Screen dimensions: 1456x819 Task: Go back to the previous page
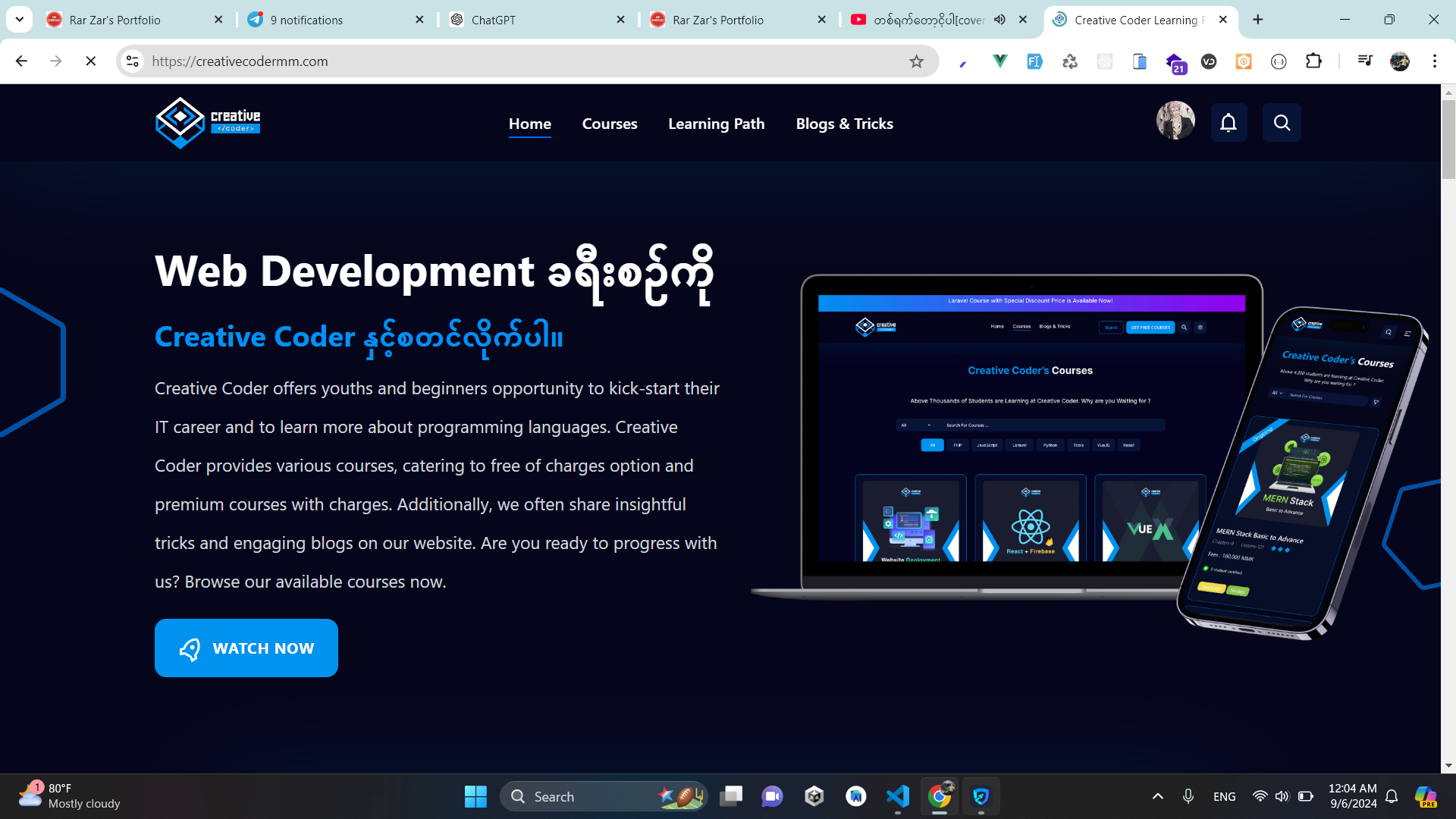[21, 61]
